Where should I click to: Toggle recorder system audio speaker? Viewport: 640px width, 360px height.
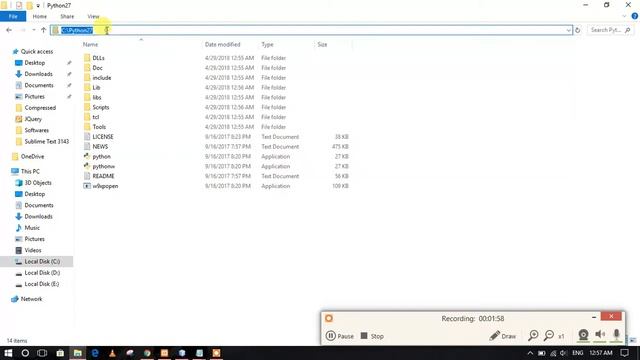coord(600,335)
